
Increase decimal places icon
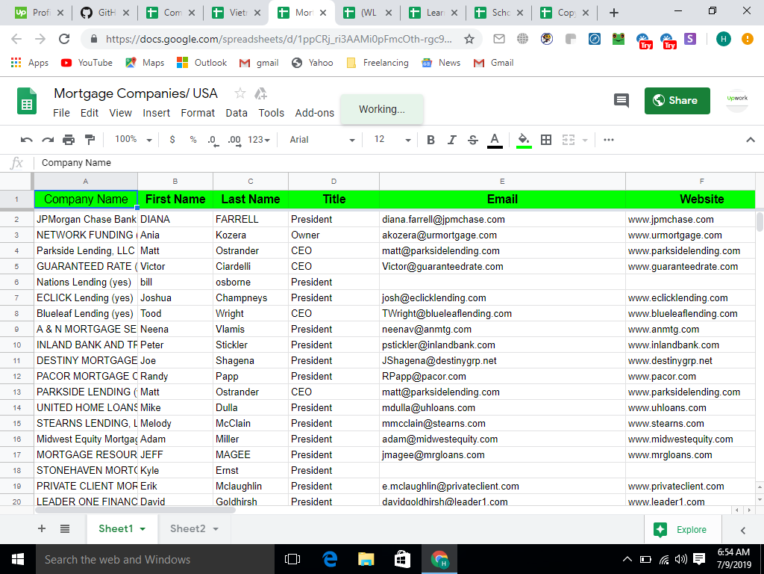[x=234, y=140]
